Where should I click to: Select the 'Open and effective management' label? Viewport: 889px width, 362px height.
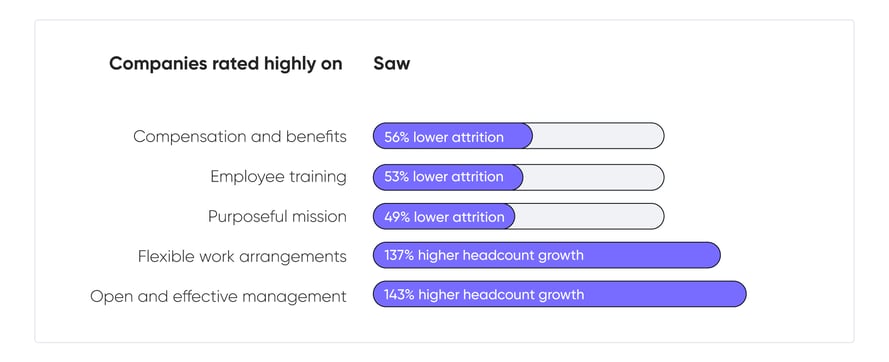pos(218,296)
